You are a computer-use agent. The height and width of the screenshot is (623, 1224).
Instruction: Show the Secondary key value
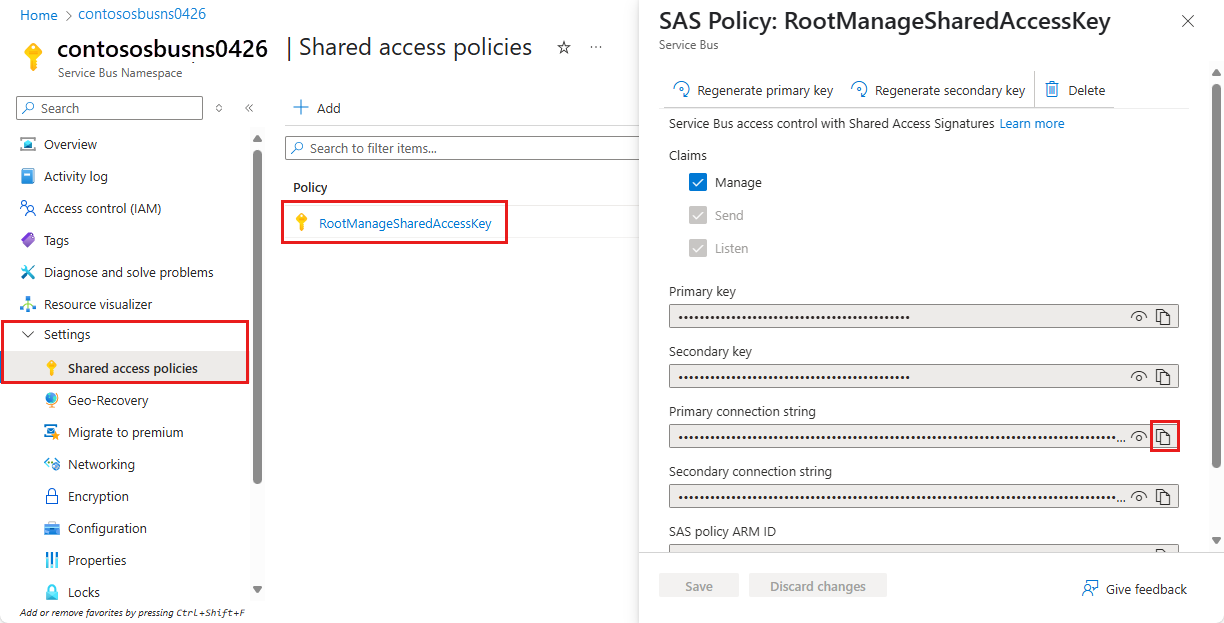coord(1138,377)
